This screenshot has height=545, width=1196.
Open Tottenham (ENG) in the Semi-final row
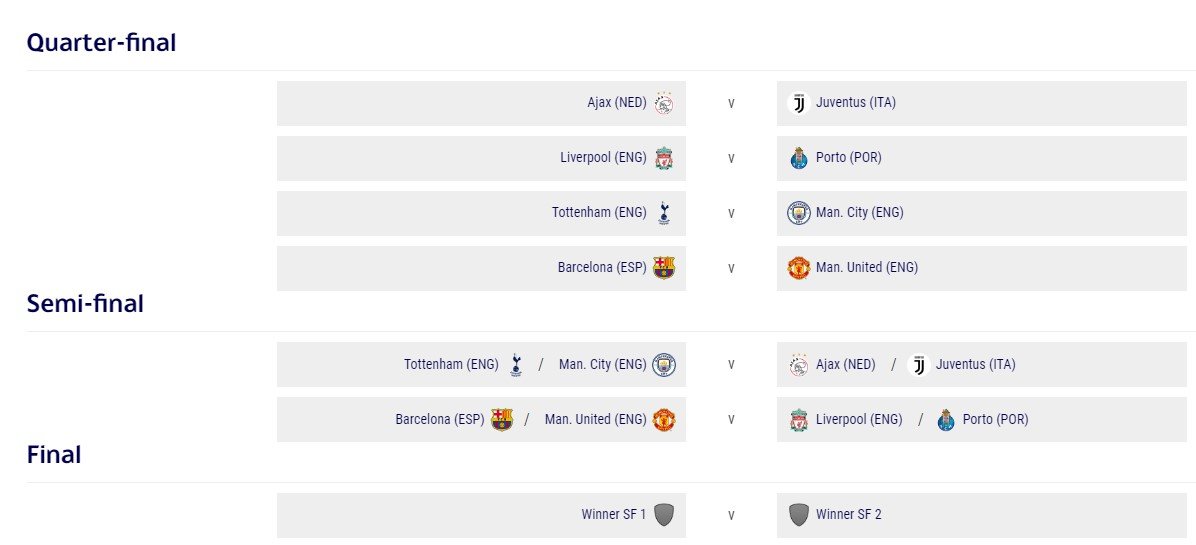pyautogui.click(x=451, y=364)
